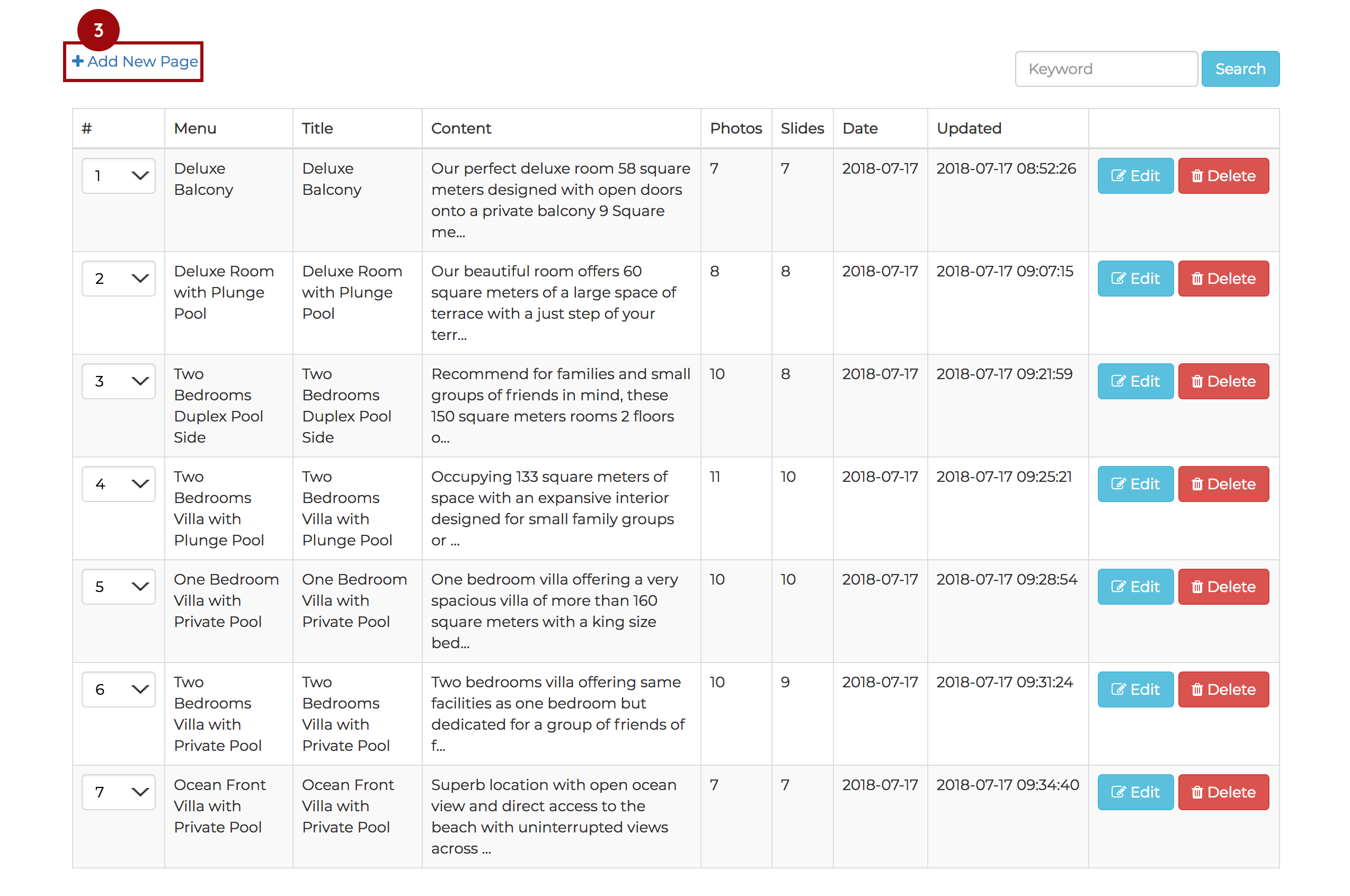Click photos count 11 in Plunge Pool villa row

[x=714, y=477]
